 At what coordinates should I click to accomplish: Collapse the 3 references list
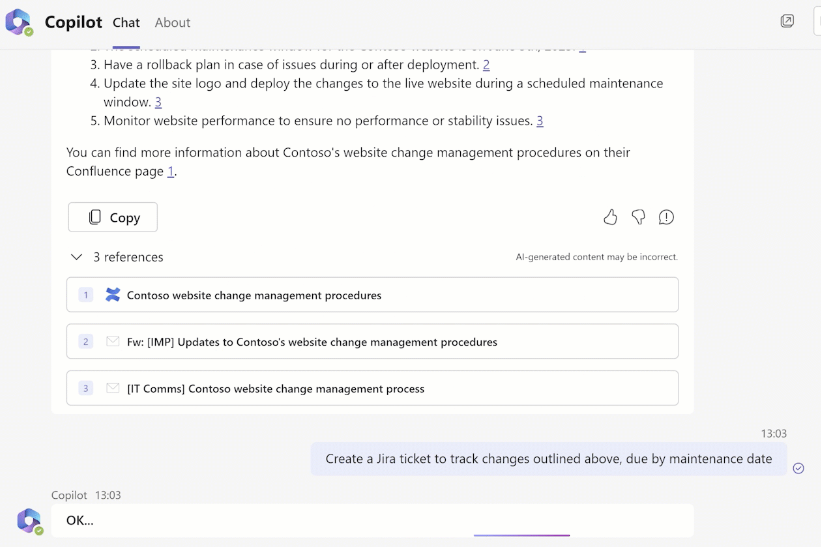point(76,257)
